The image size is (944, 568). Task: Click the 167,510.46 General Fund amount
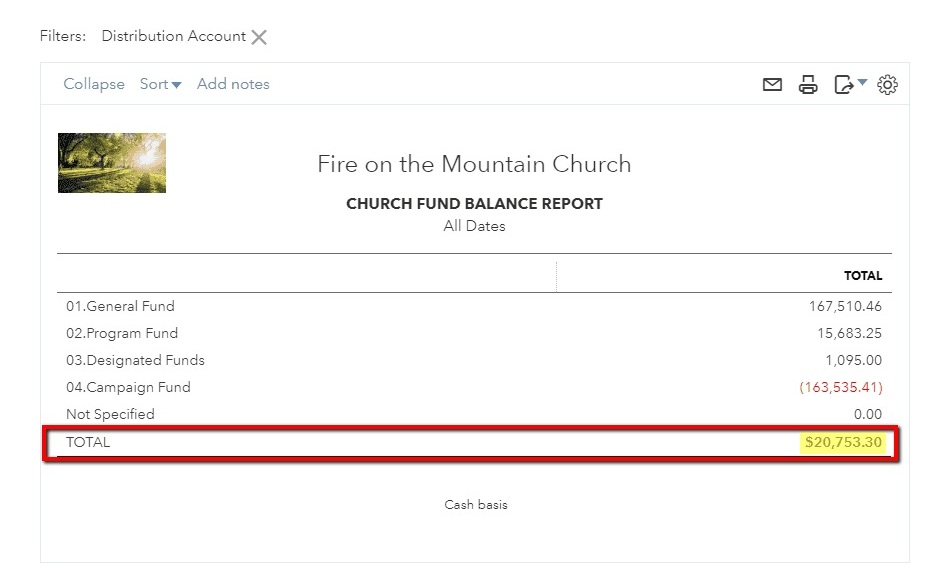[845, 306]
